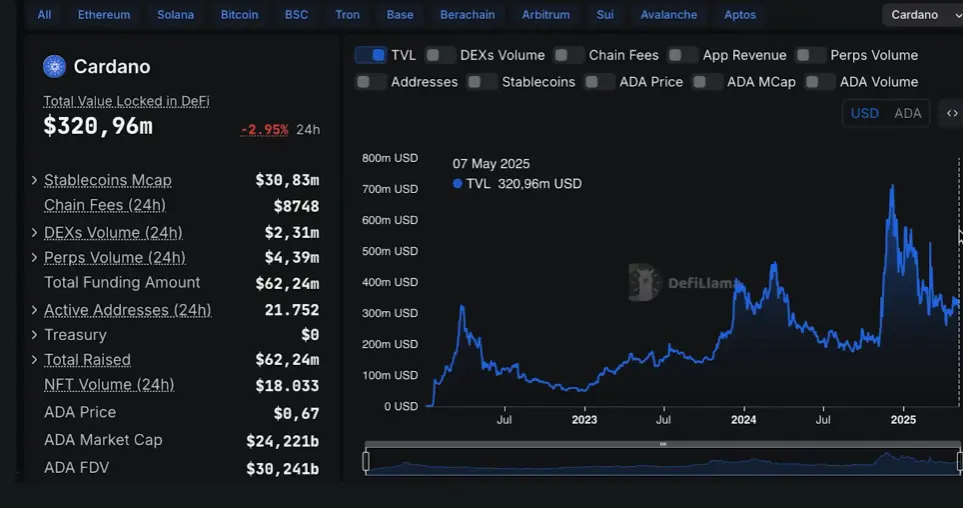Open the Arbitrum chain tab

(546, 15)
